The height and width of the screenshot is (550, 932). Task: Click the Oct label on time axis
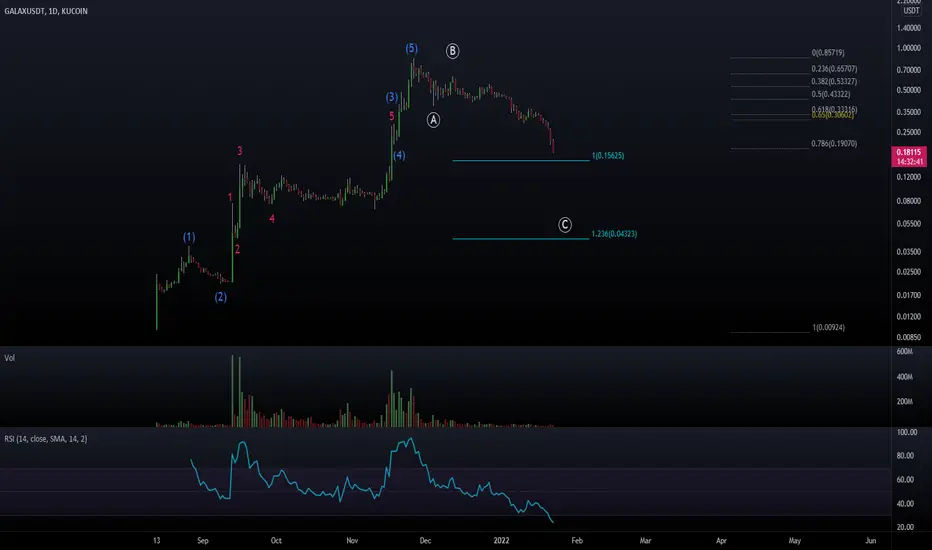pyautogui.click(x=276, y=540)
